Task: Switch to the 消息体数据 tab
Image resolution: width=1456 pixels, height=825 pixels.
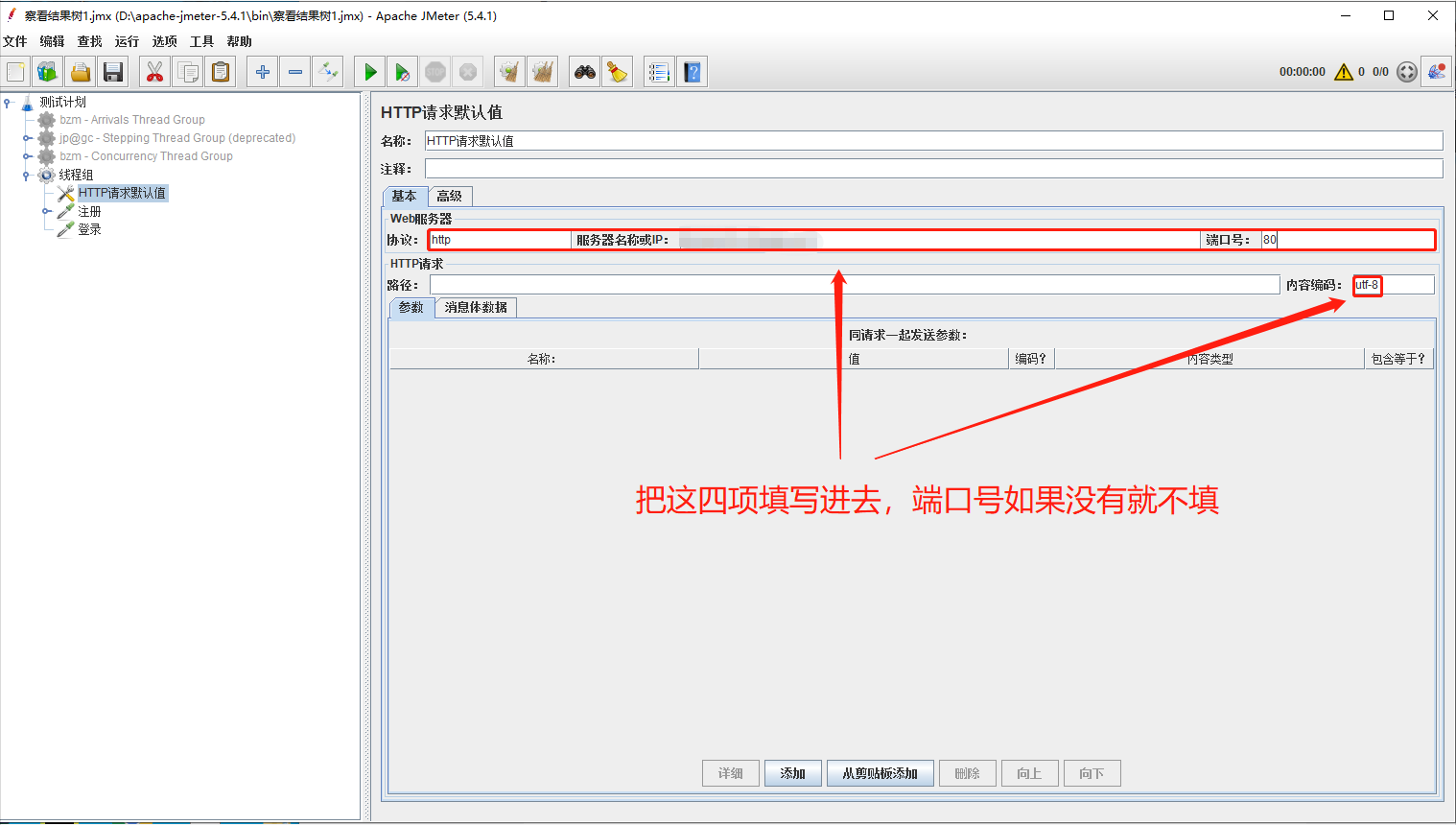Action: (476, 307)
